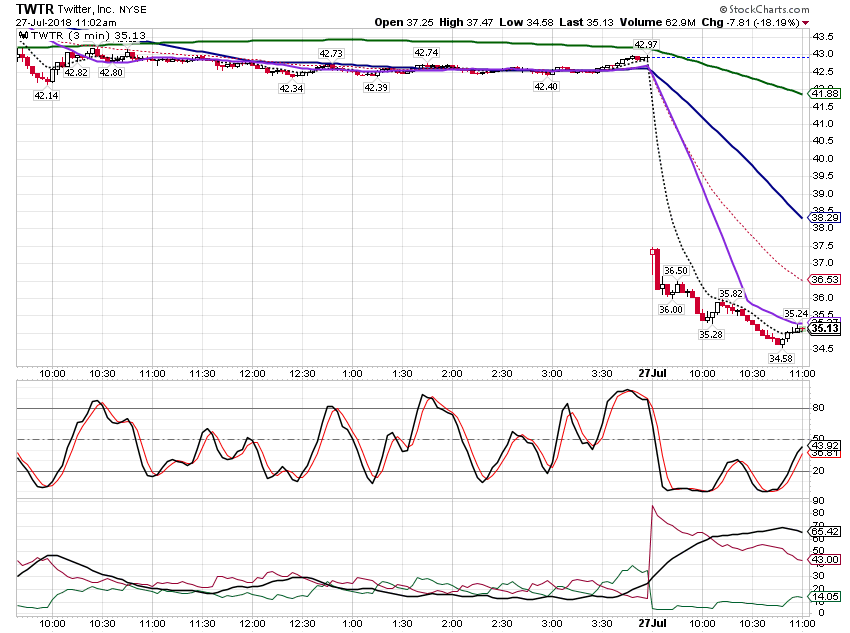
Task: Select the 37.5 price axis label
Action: coord(823,246)
